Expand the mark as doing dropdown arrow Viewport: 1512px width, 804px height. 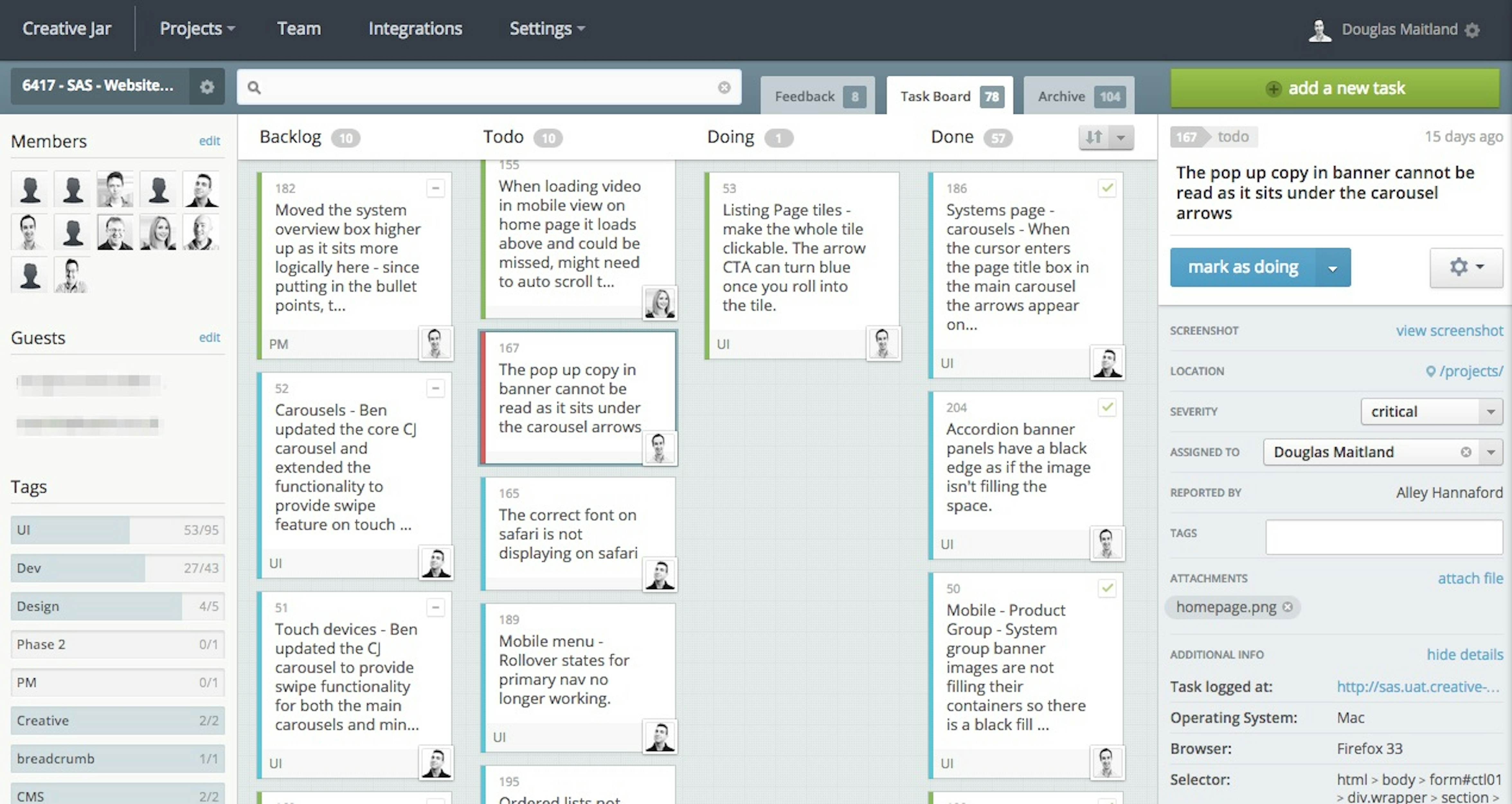(x=1332, y=268)
